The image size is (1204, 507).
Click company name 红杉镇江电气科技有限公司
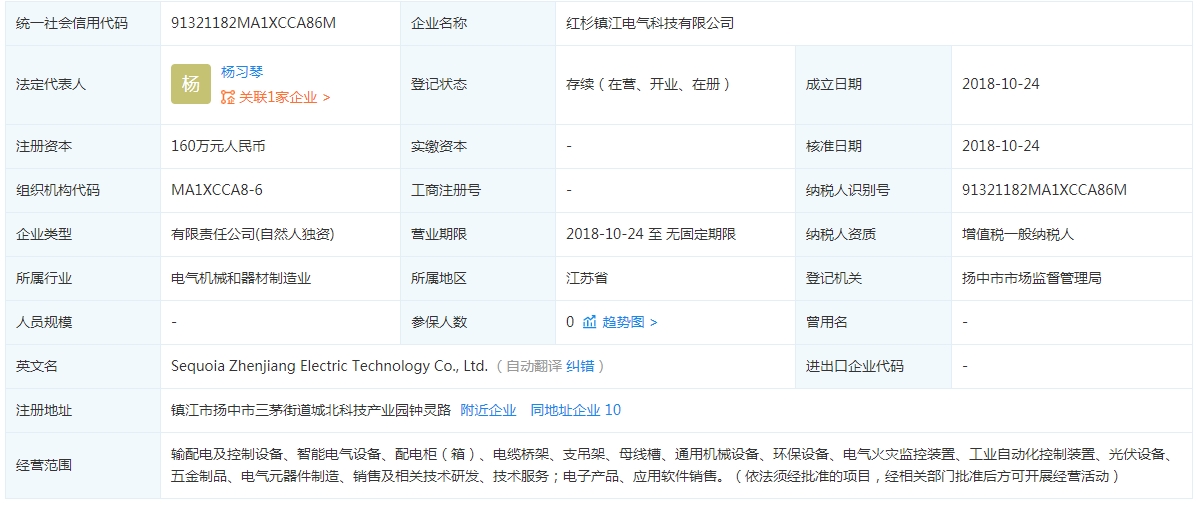pos(650,22)
